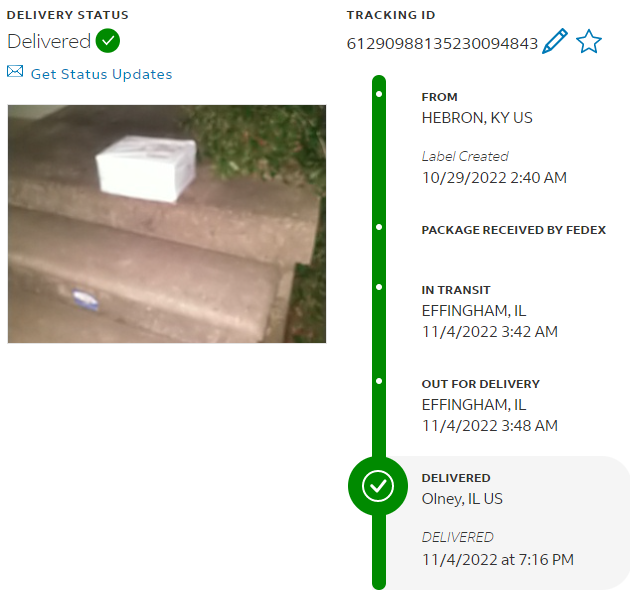Click the PACKAGE RECEIVED BY FEDEX heading
Screen dimensions: 630x593
click(513, 230)
